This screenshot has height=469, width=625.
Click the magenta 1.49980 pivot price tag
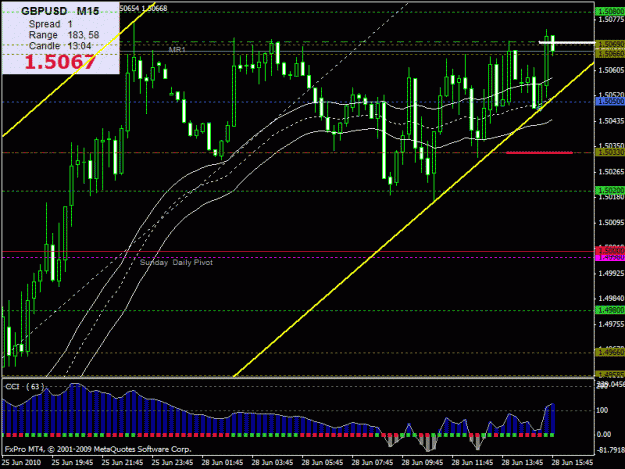(610, 257)
